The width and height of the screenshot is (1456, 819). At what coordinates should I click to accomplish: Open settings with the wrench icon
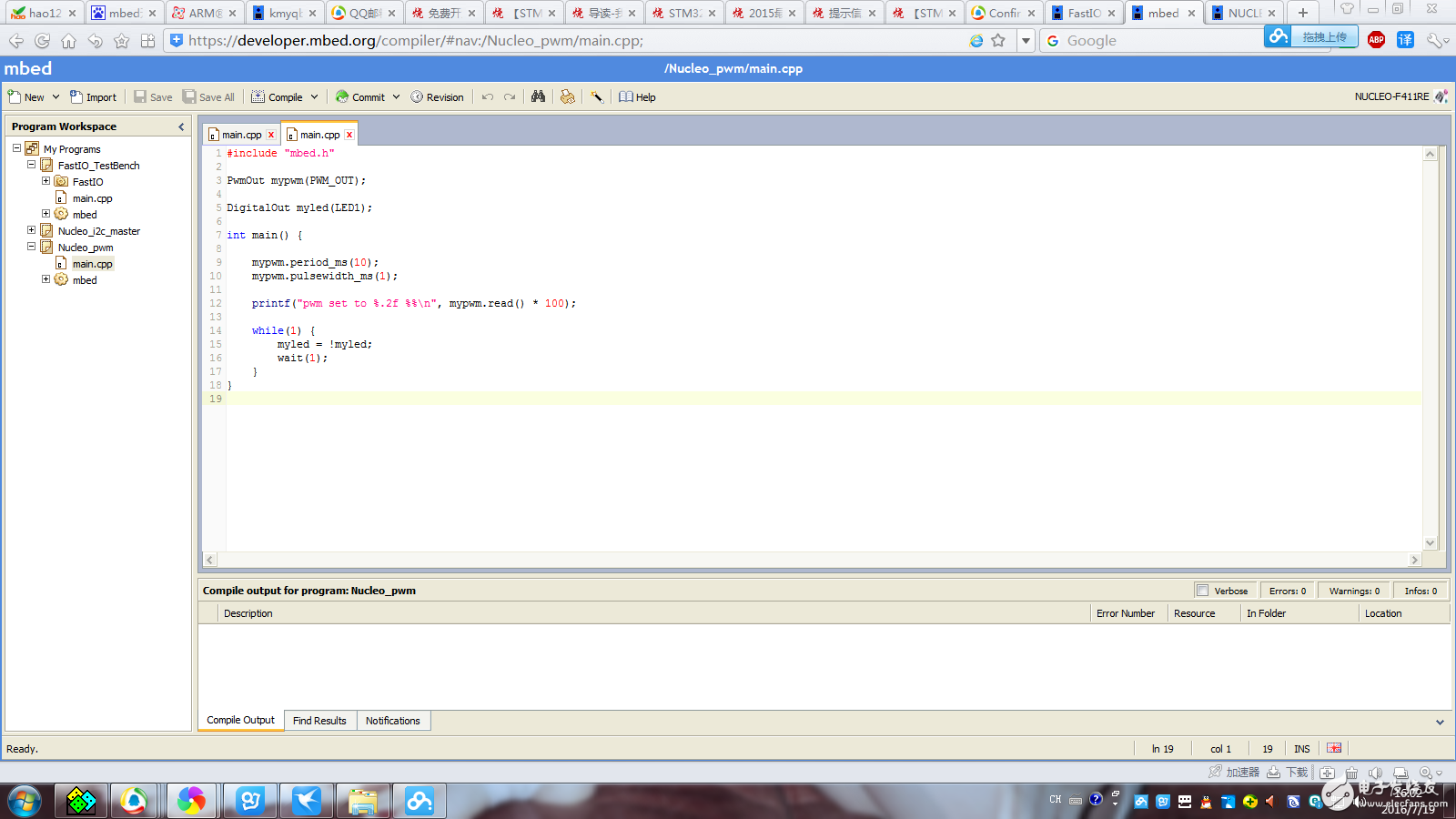coord(597,96)
